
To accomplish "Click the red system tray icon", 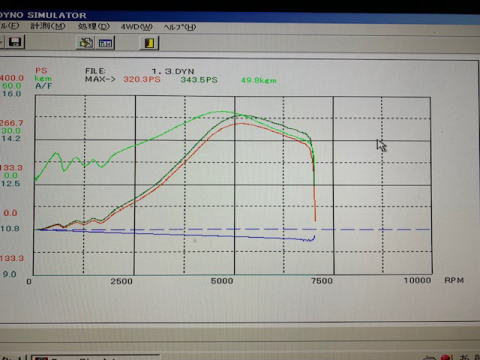I will 446,357.
